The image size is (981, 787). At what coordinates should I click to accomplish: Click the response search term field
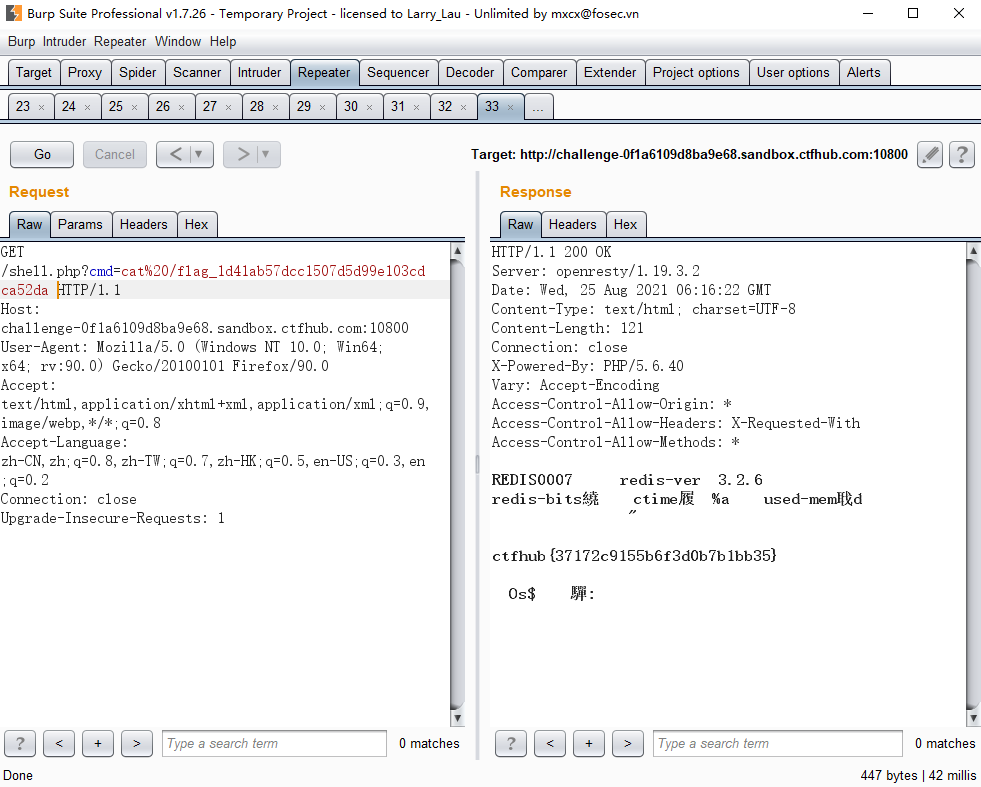pyautogui.click(x=777, y=743)
